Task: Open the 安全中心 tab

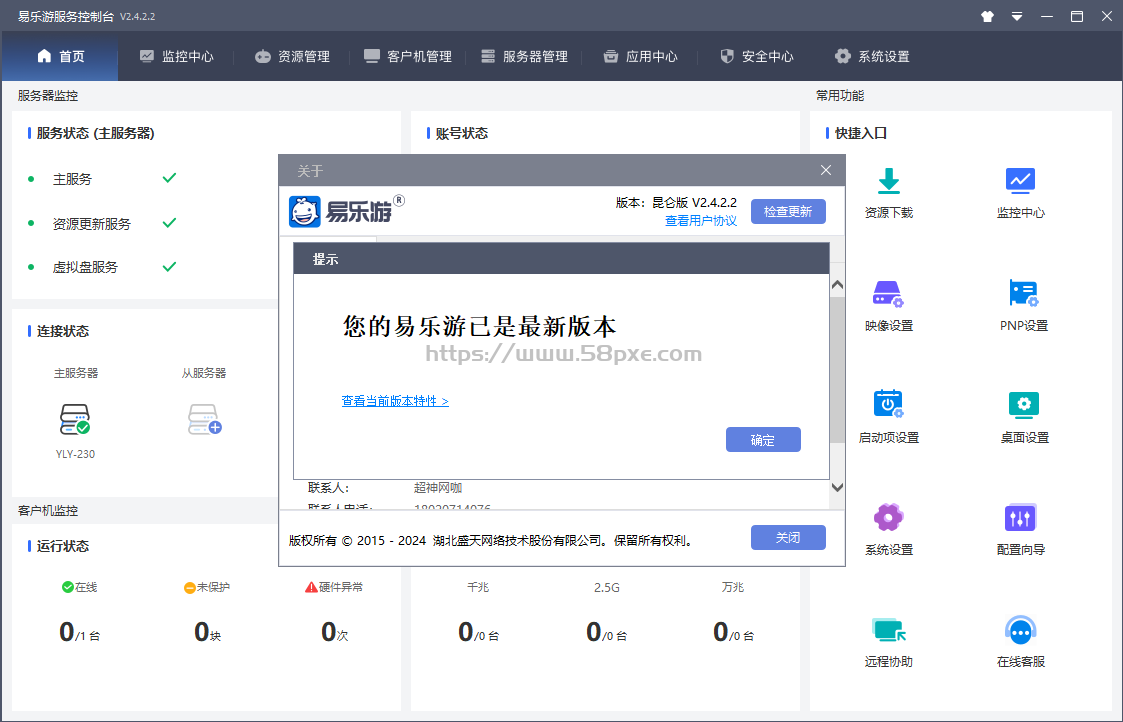Action: (x=756, y=56)
